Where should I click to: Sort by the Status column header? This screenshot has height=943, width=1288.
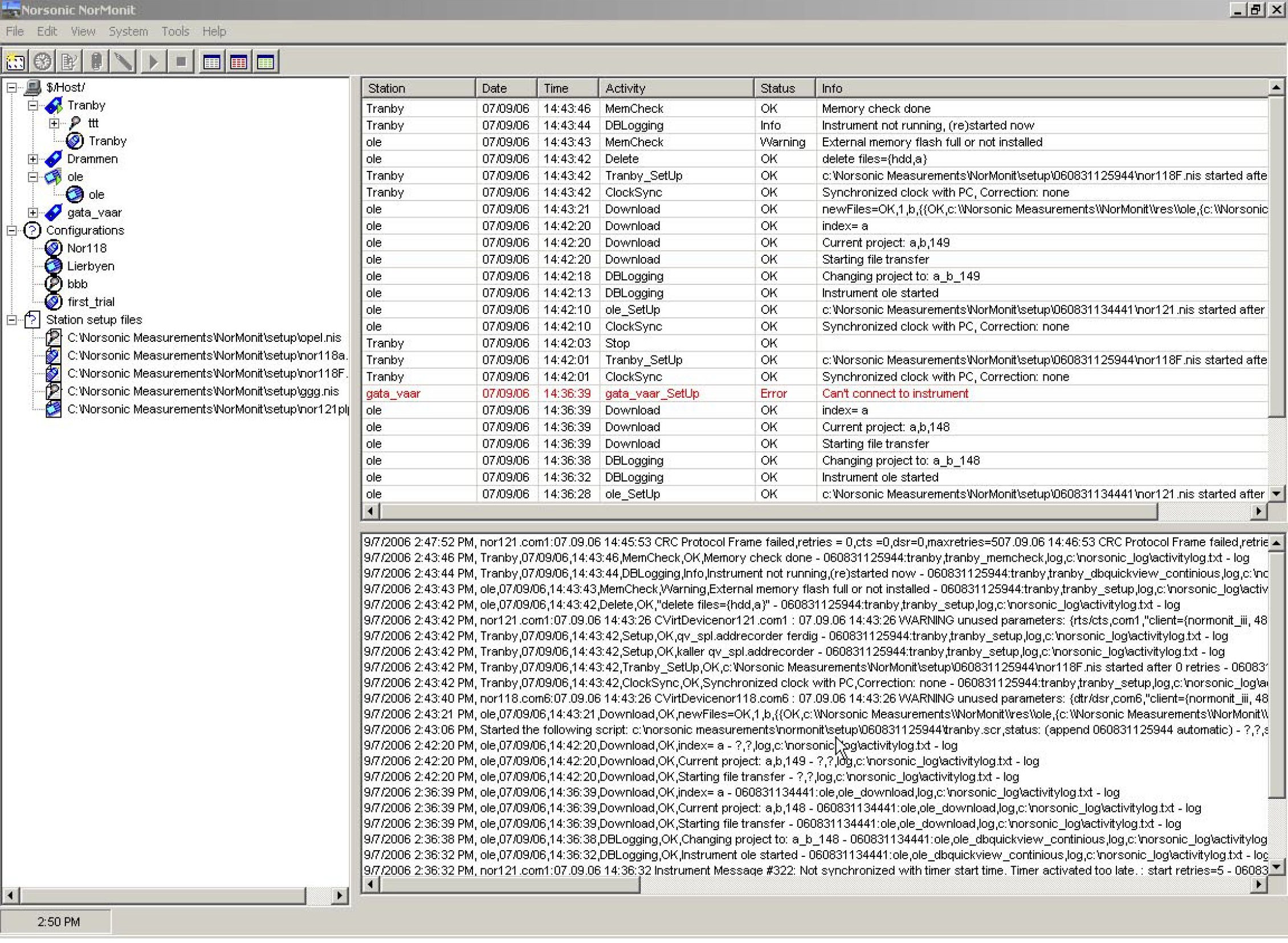[784, 88]
